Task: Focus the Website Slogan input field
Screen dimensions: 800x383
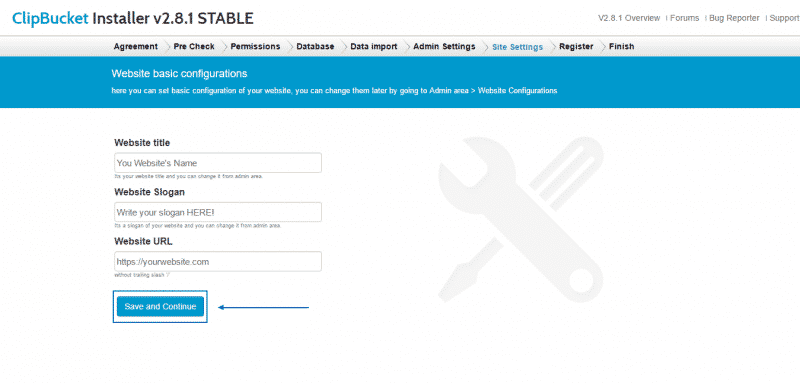Action: [218, 212]
